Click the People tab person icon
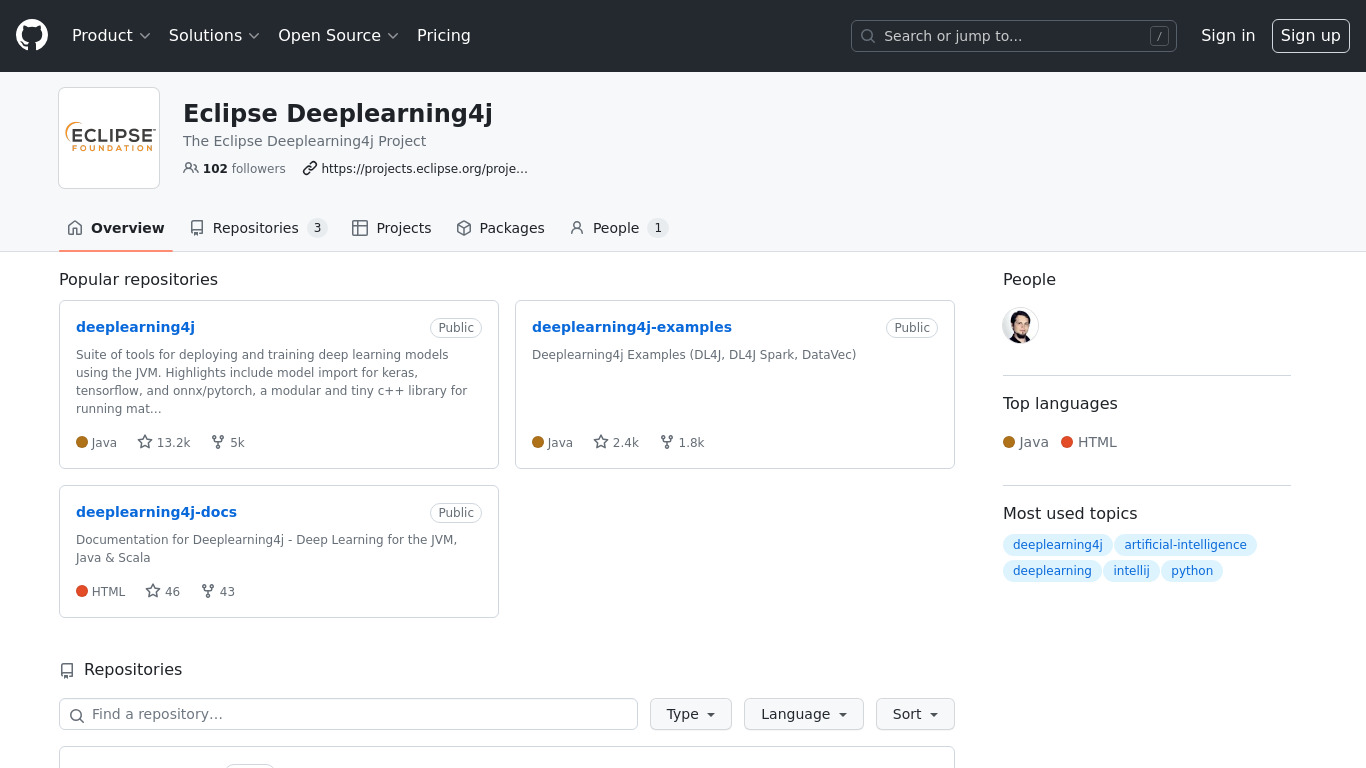1366x768 pixels. coord(577,228)
